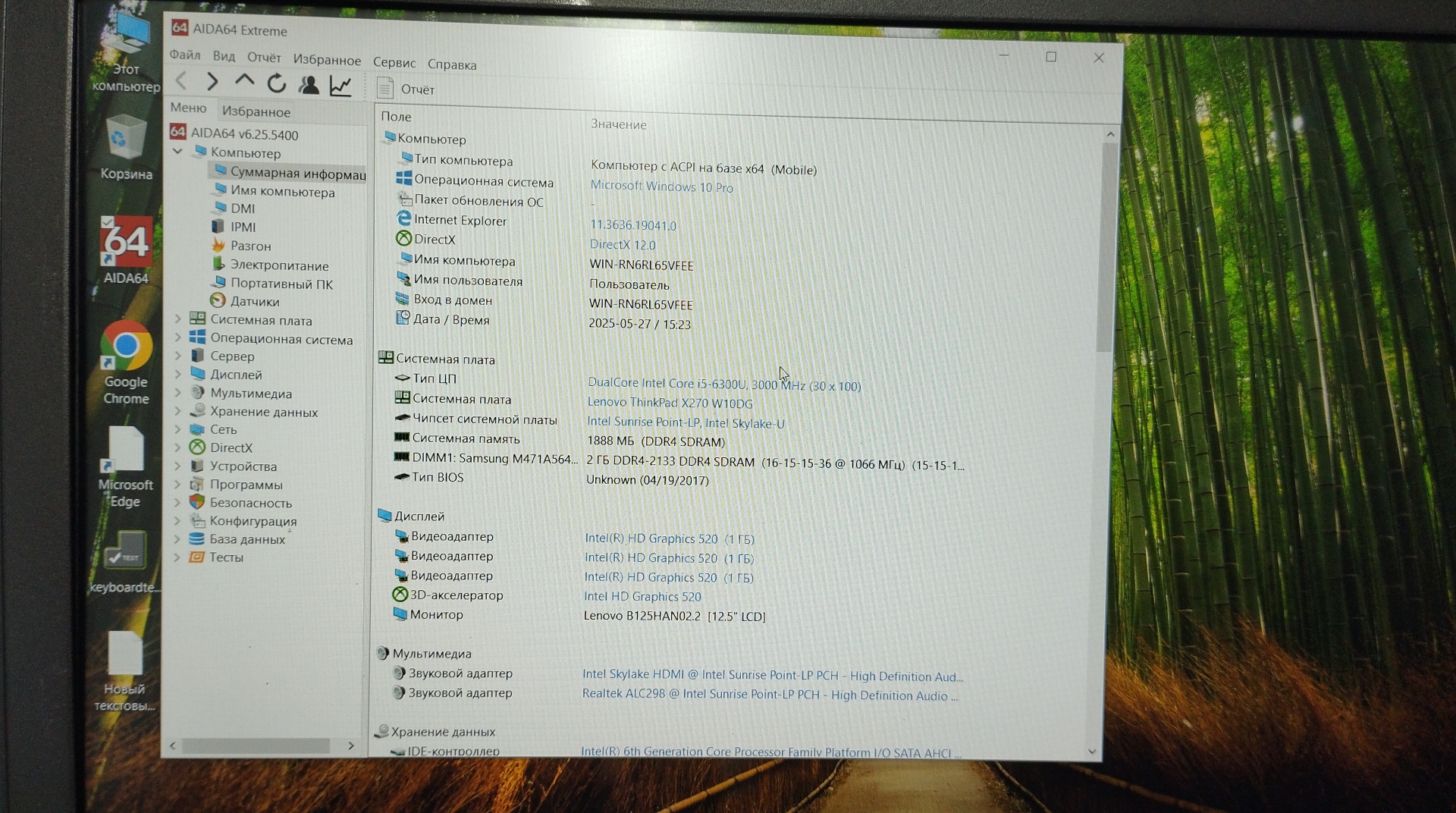Switch to the Избранное panel tab

(x=256, y=111)
